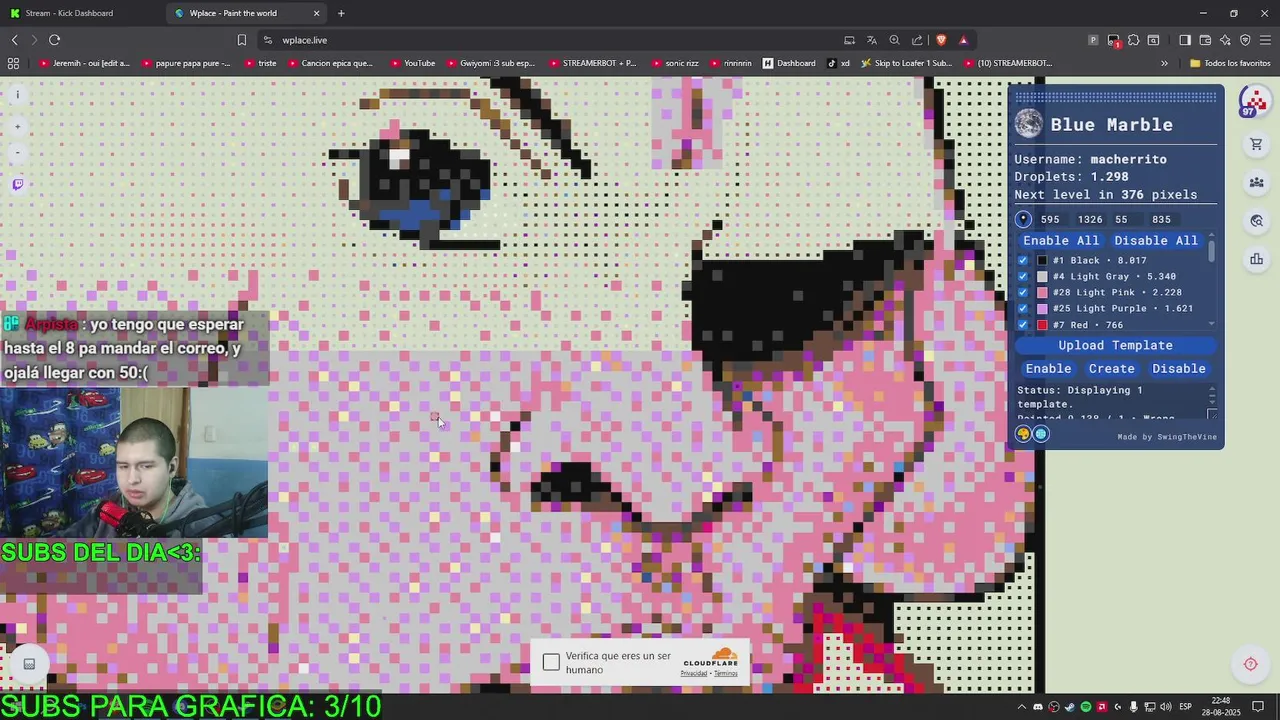Open the Brave VPN shield icon
1280x720 pixels.
(1245, 40)
